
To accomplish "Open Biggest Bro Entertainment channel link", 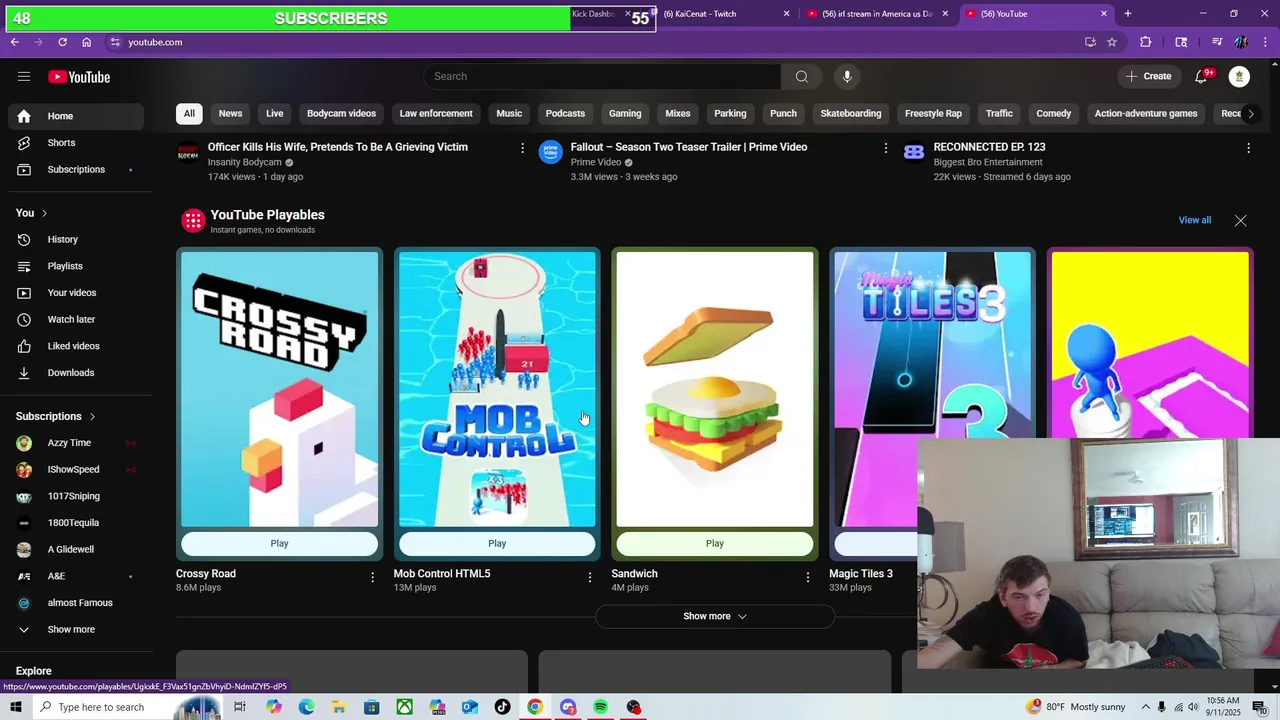I will point(986,162).
